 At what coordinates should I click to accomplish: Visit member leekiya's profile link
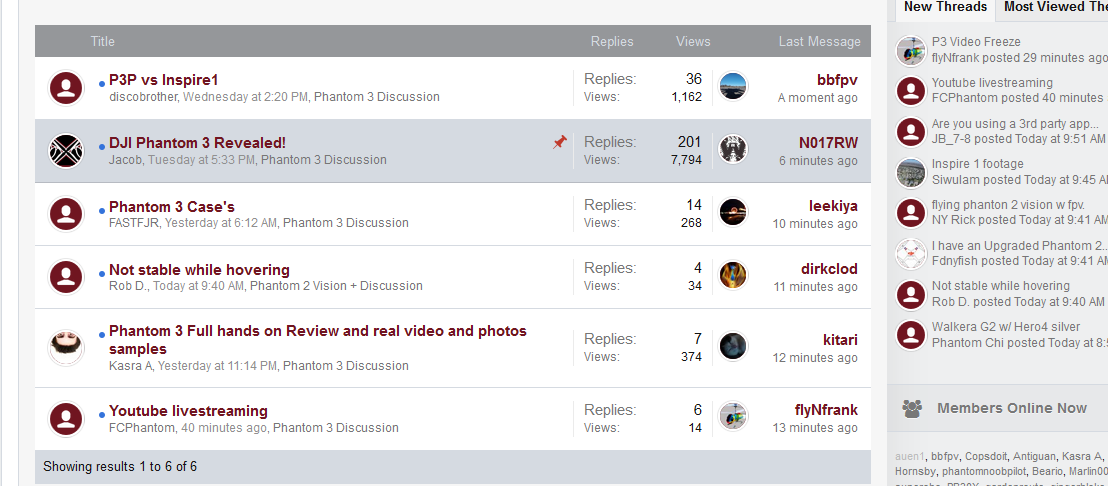pyautogui.click(x=833, y=206)
